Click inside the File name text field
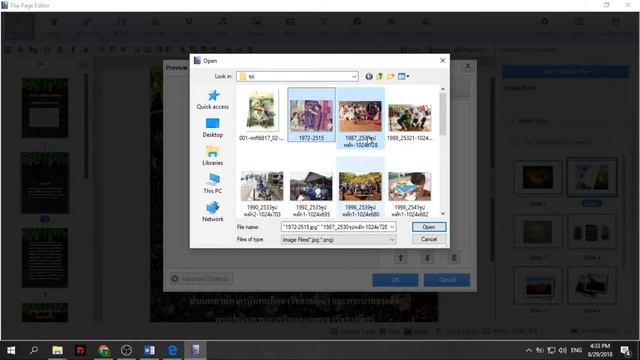The image size is (640, 360). point(335,227)
